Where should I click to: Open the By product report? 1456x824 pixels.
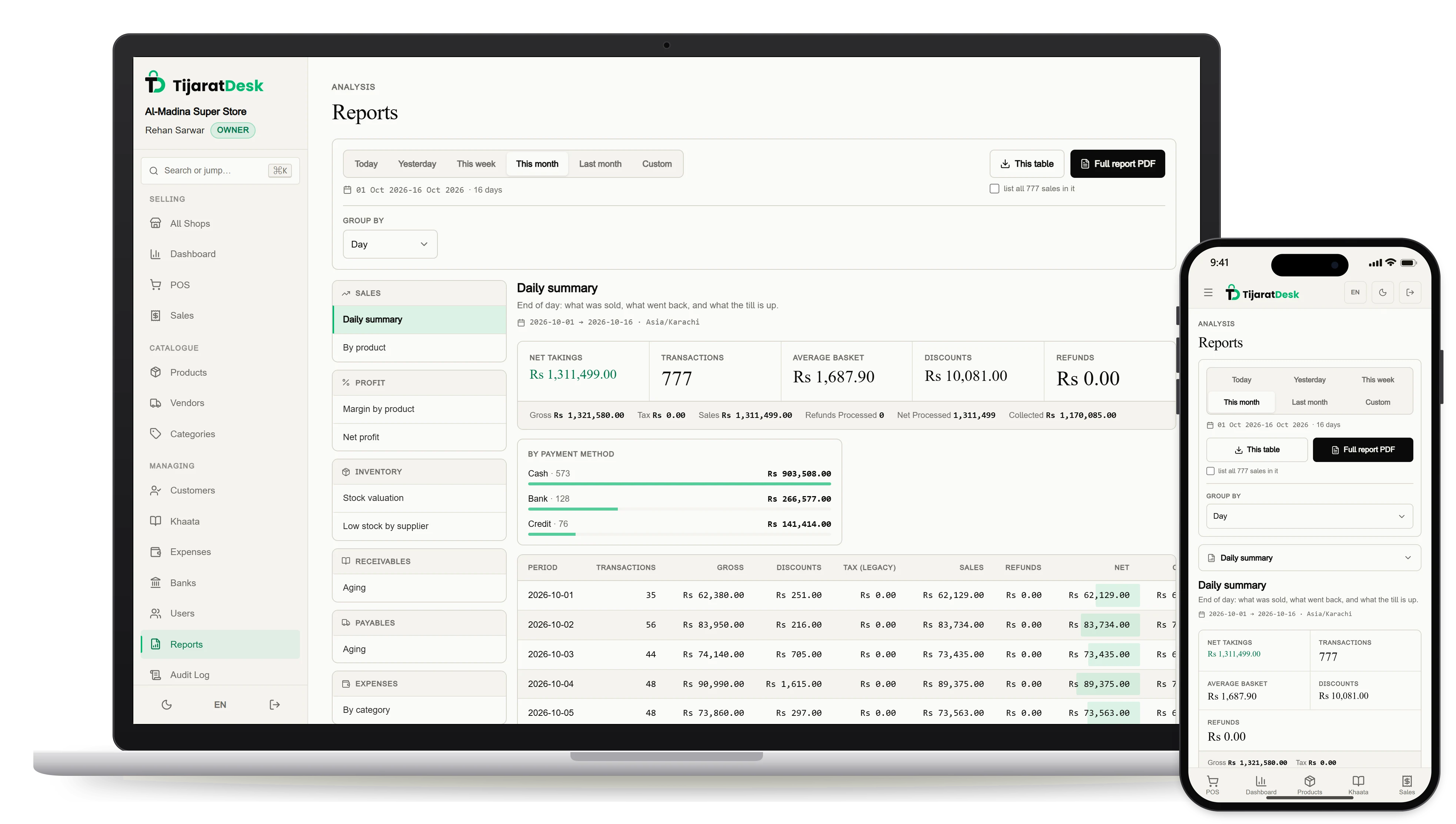pos(419,348)
